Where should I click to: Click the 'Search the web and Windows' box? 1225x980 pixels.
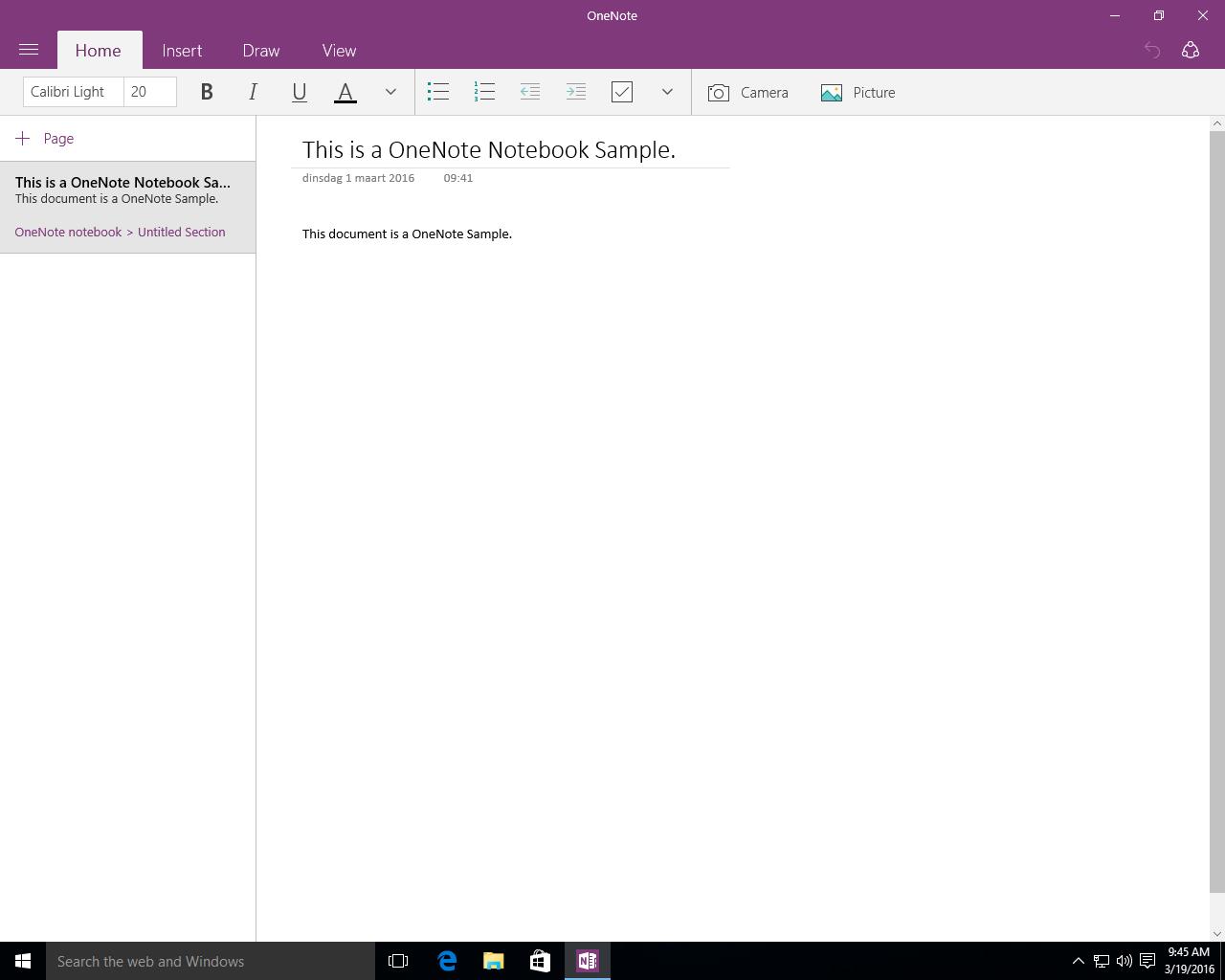(211, 961)
